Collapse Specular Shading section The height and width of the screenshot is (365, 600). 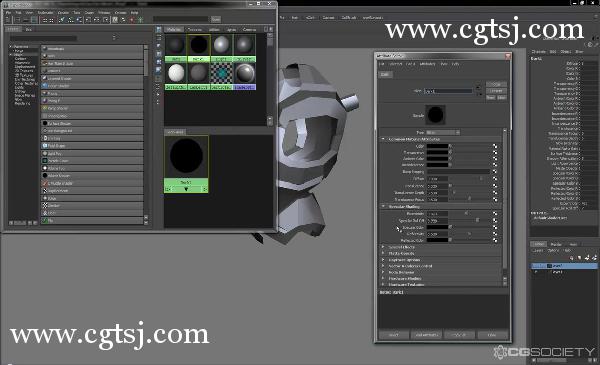[383, 207]
